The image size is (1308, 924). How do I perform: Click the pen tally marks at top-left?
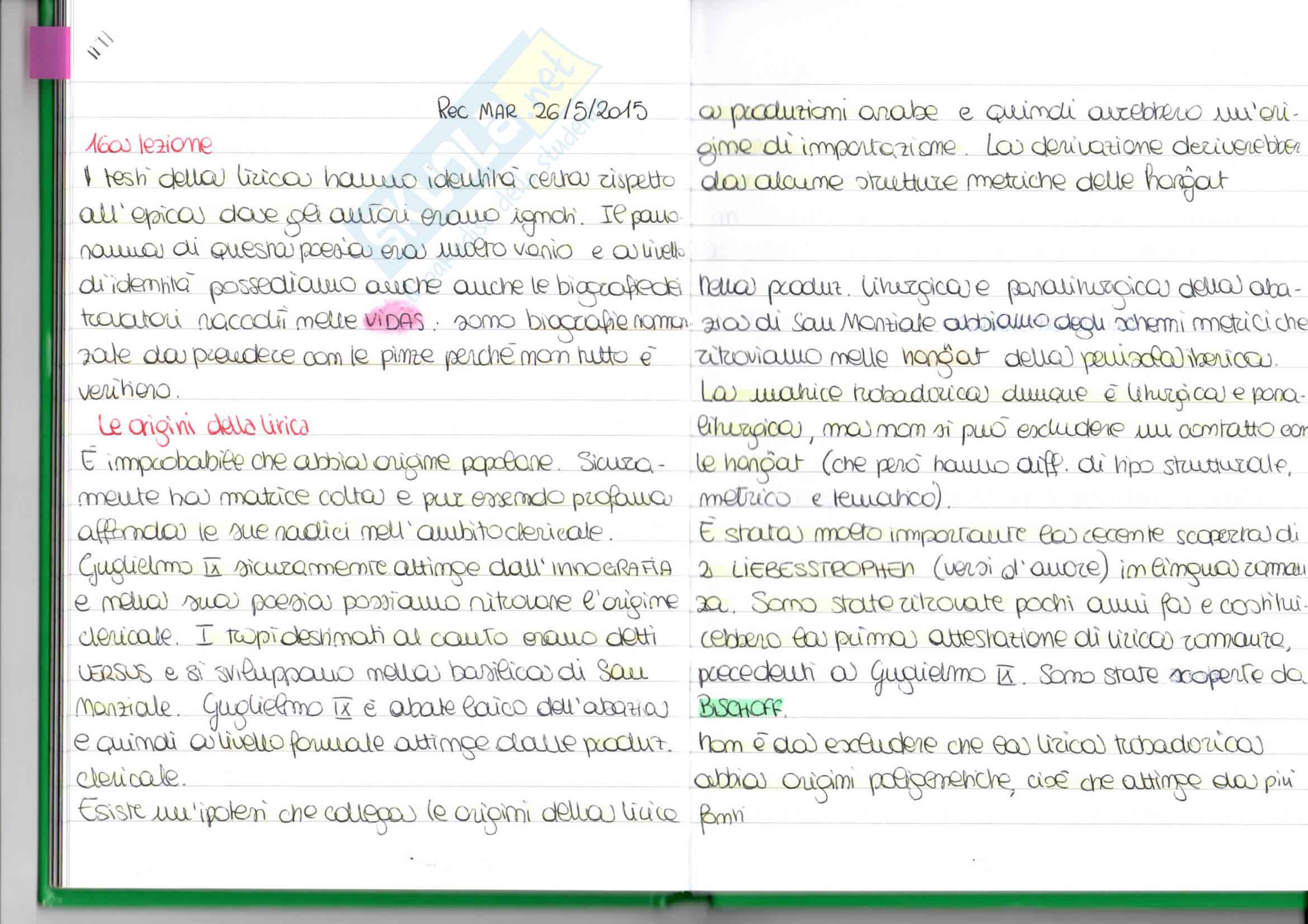[x=100, y=46]
